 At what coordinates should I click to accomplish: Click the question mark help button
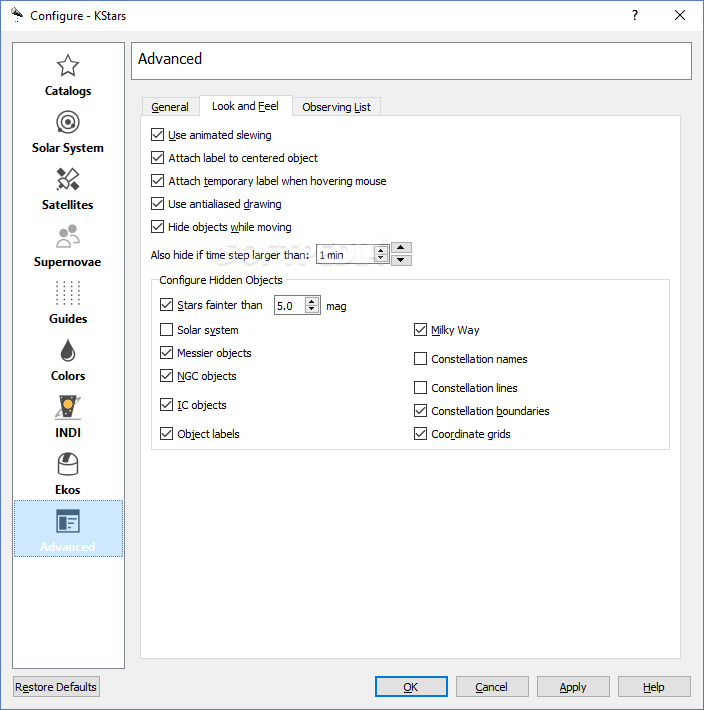[x=635, y=15]
